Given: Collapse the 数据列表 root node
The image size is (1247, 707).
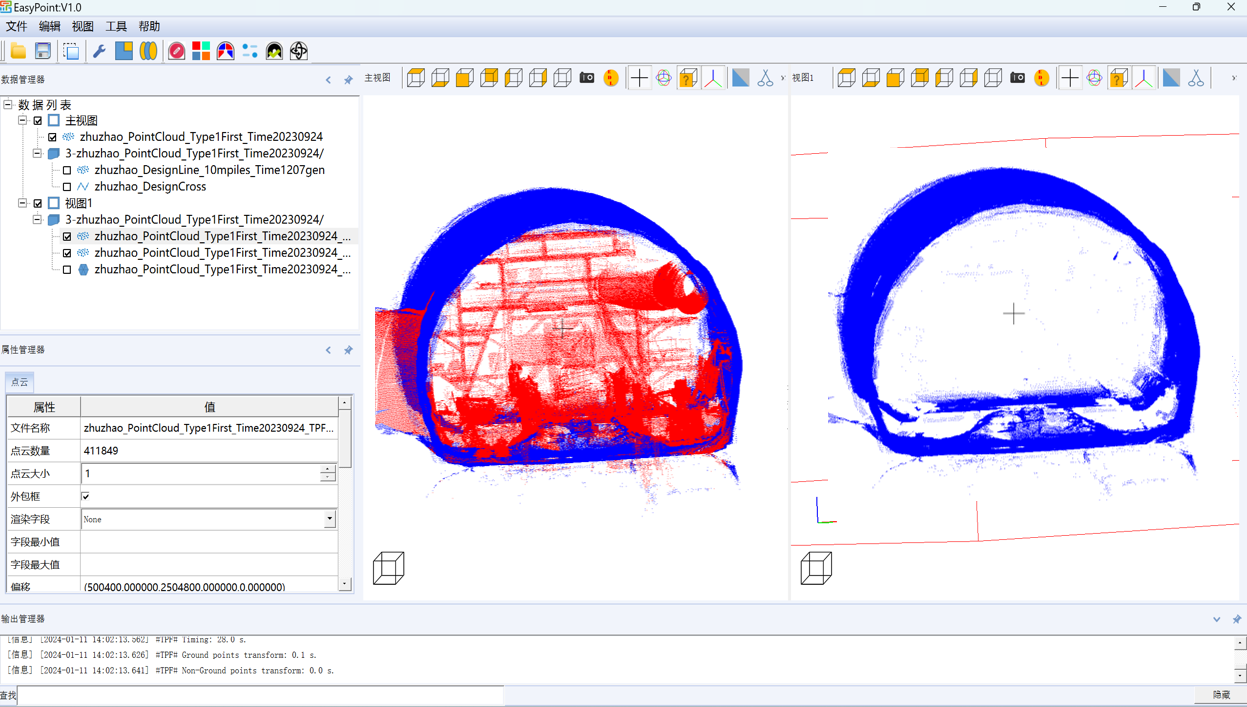Looking at the screenshot, I should tap(8, 105).
